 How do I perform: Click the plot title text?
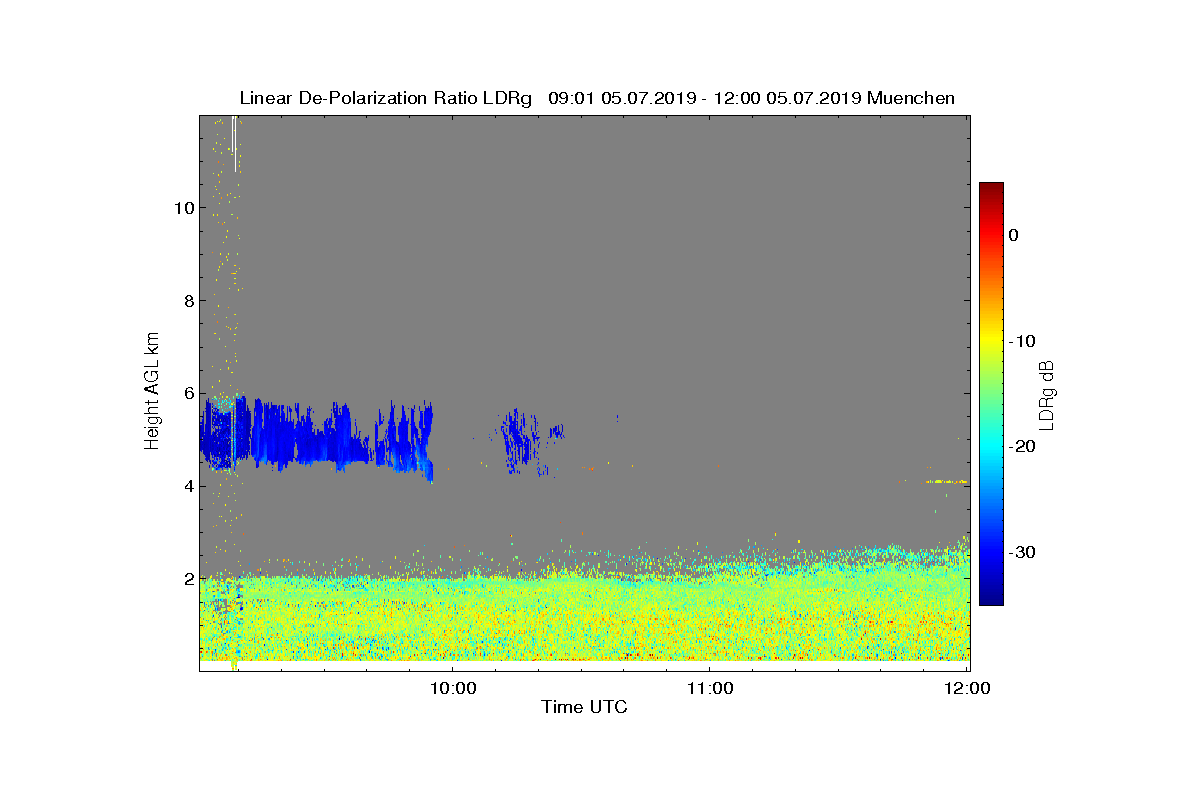(597, 98)
